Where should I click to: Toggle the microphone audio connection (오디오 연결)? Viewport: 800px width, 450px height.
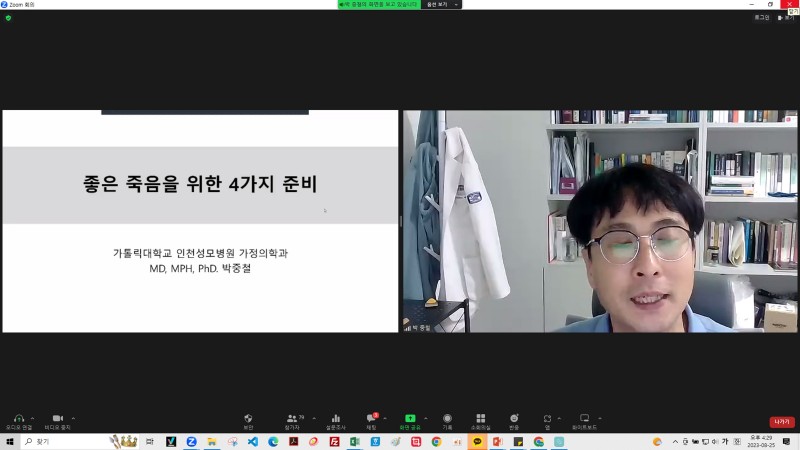tap(18, 420)
